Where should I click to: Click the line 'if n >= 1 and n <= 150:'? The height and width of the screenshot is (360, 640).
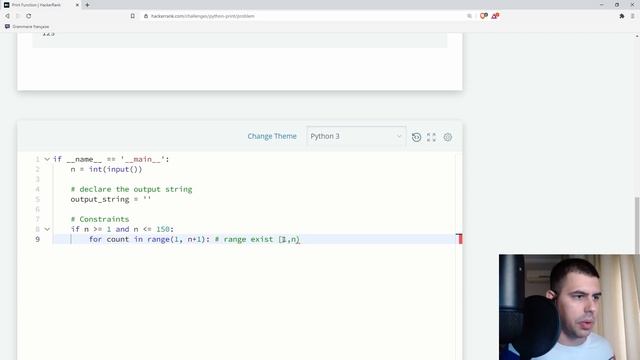coord(122,229)
